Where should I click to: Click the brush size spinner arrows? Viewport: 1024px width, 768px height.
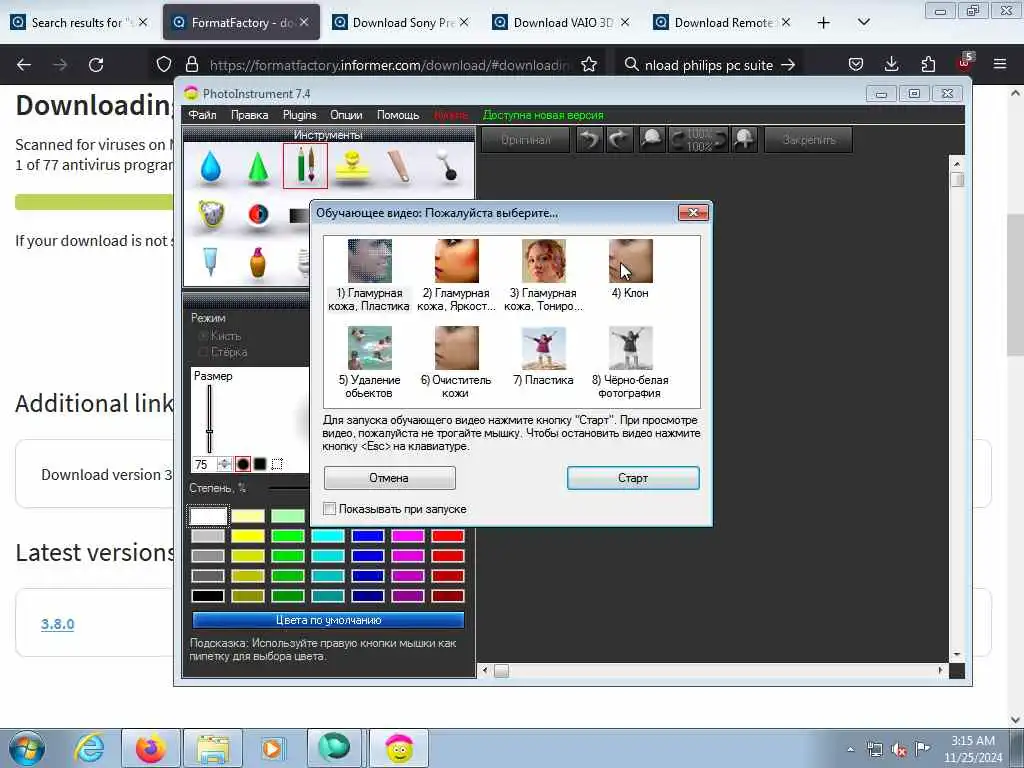click(x=224, y=464)
